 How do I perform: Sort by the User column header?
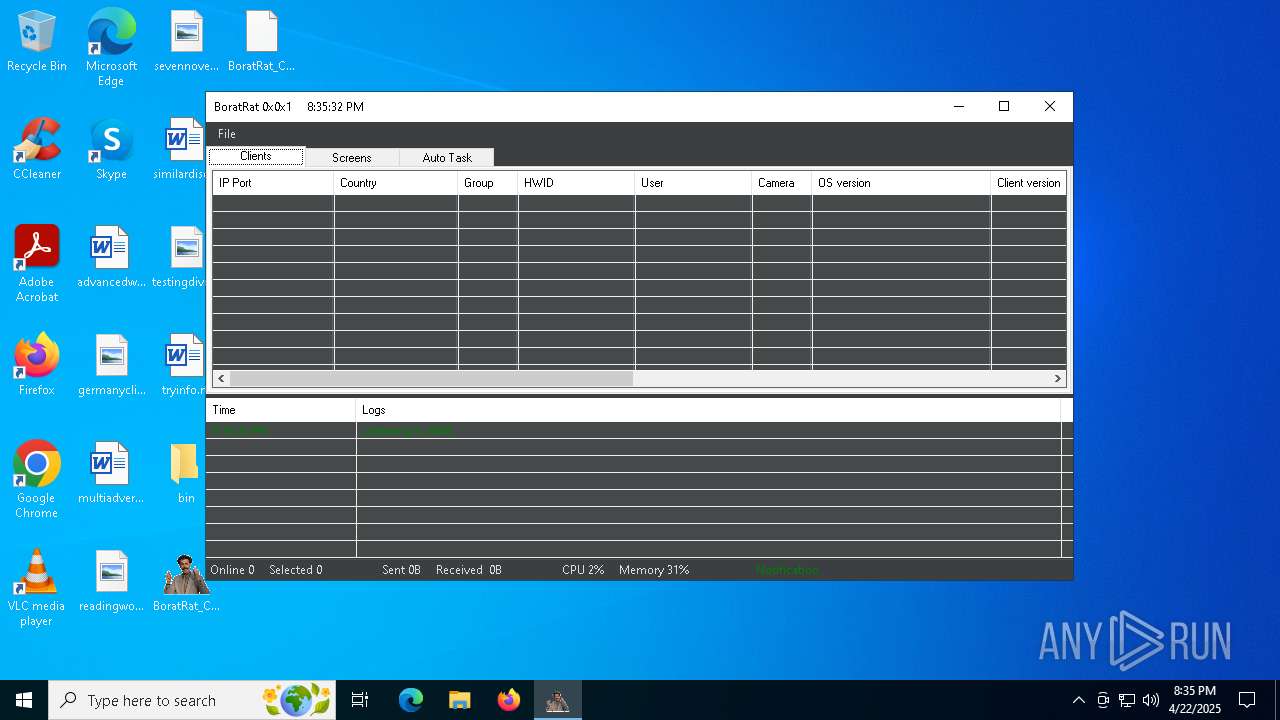coord(693,183)
